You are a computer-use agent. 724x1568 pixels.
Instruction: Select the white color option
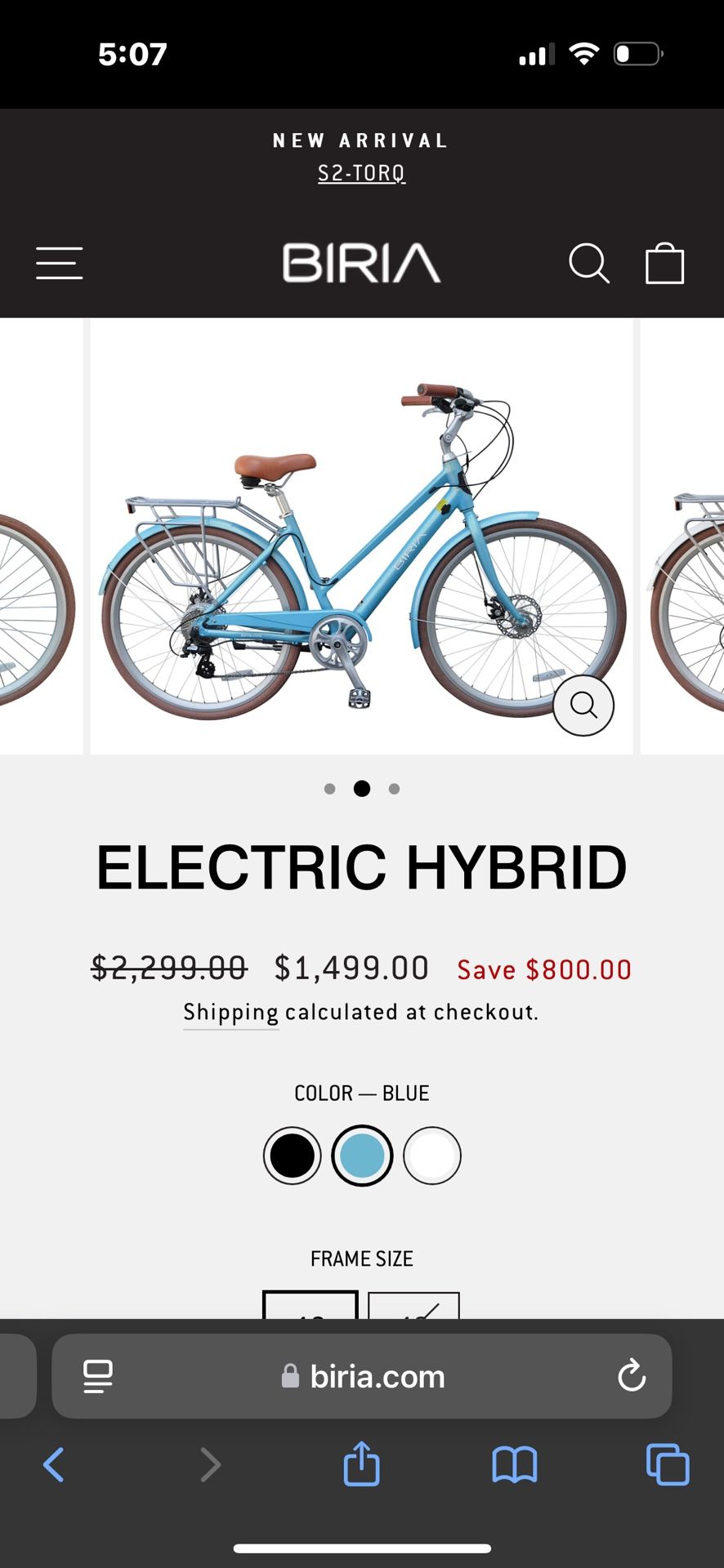click(432, 1155)
